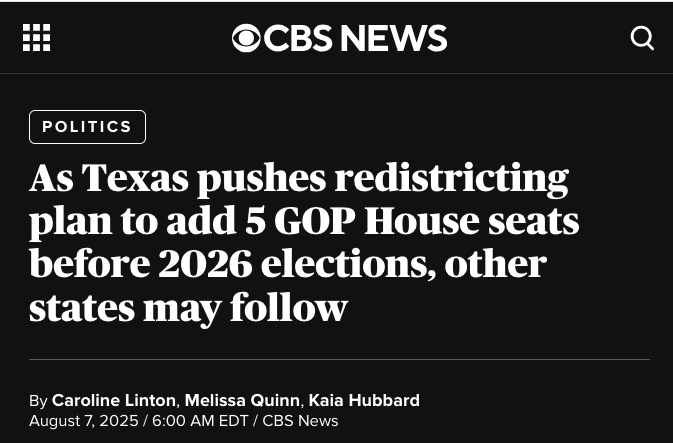
Task: Click the CBS eye logo
Action: [x=246, y=38]
